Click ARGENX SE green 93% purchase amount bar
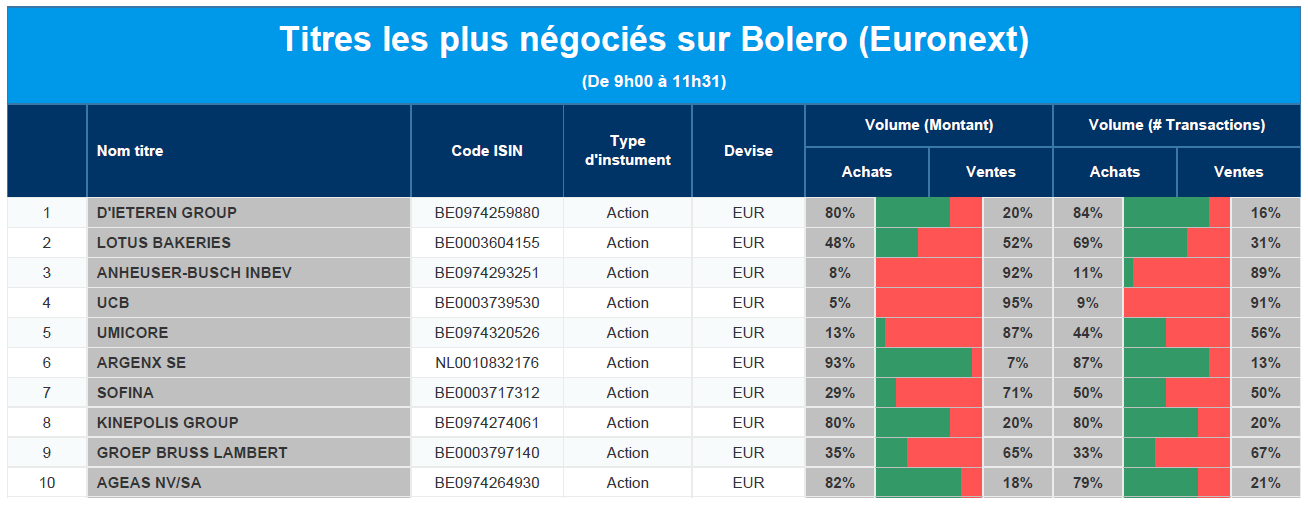The width and height of the screenshot is (1308, 506). (x=923, y=363)
